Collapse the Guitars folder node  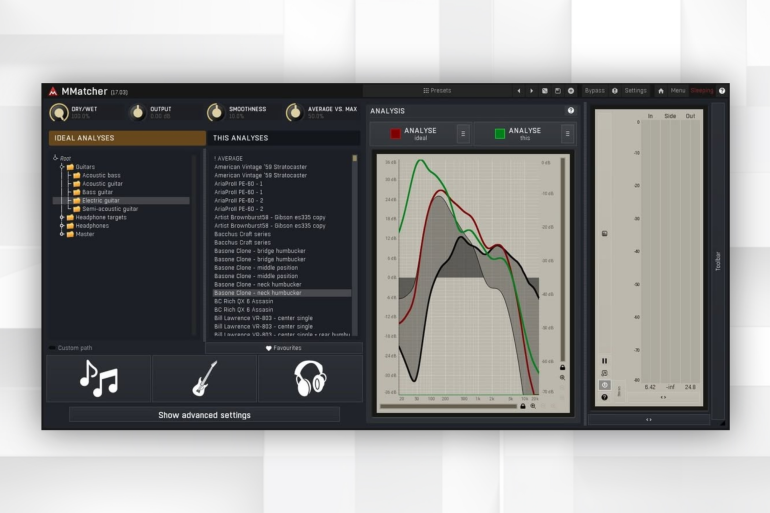click(62, 167)
